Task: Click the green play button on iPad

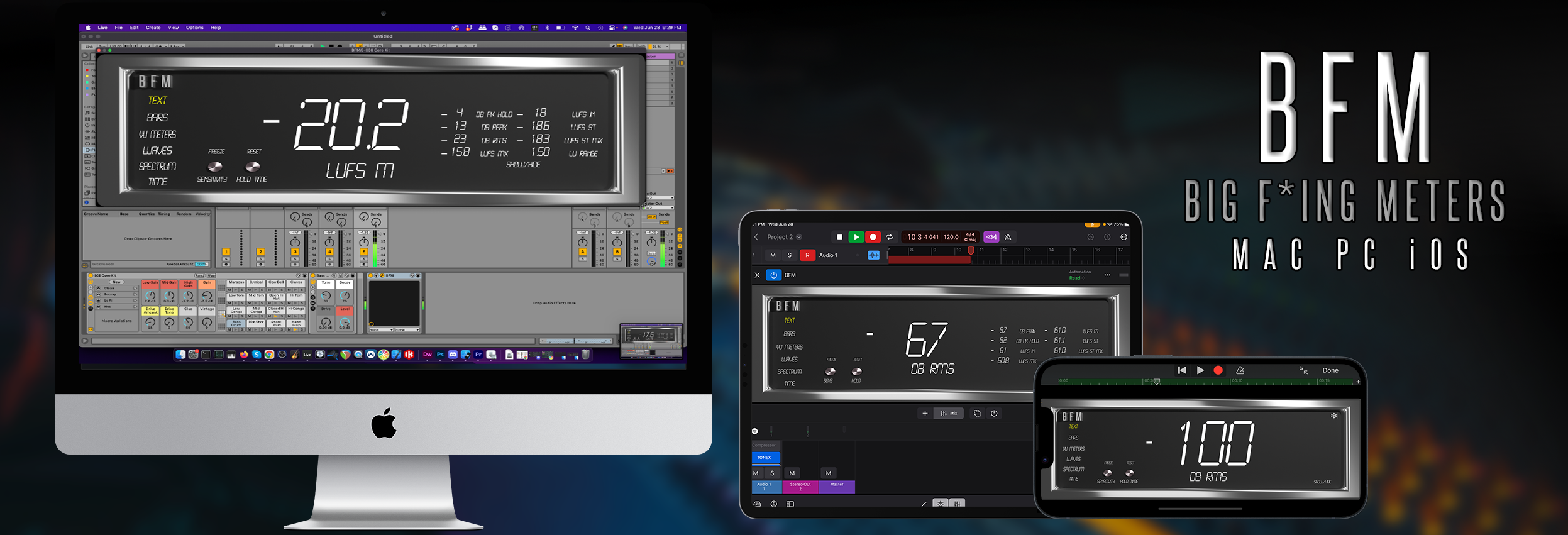Action: click(x=856, y=237)
